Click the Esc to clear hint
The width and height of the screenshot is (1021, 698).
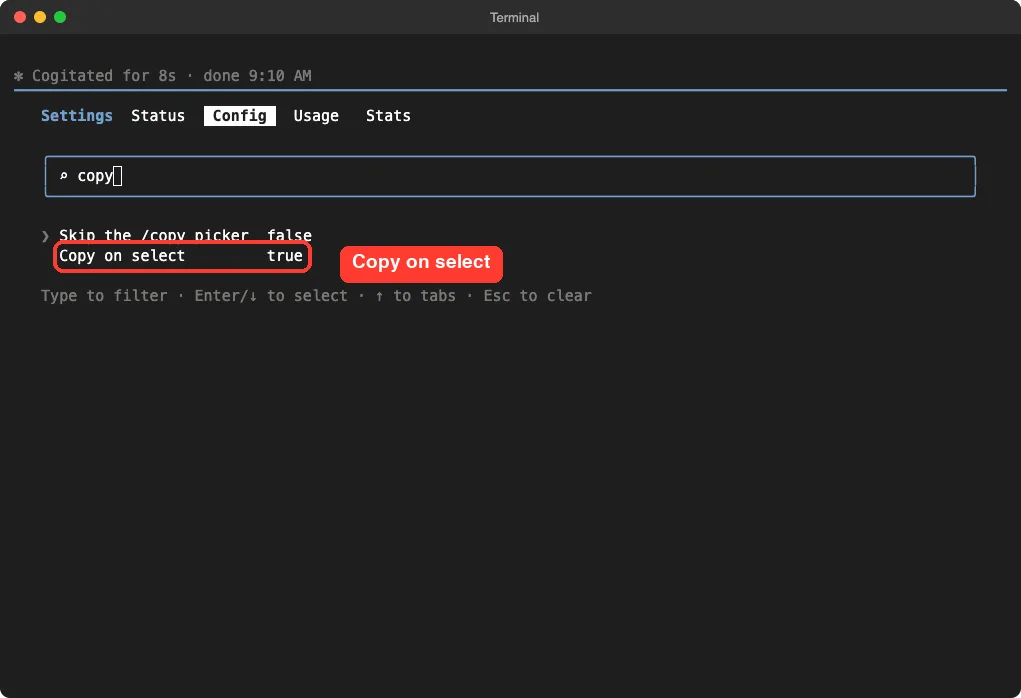(x=537, y=296)
